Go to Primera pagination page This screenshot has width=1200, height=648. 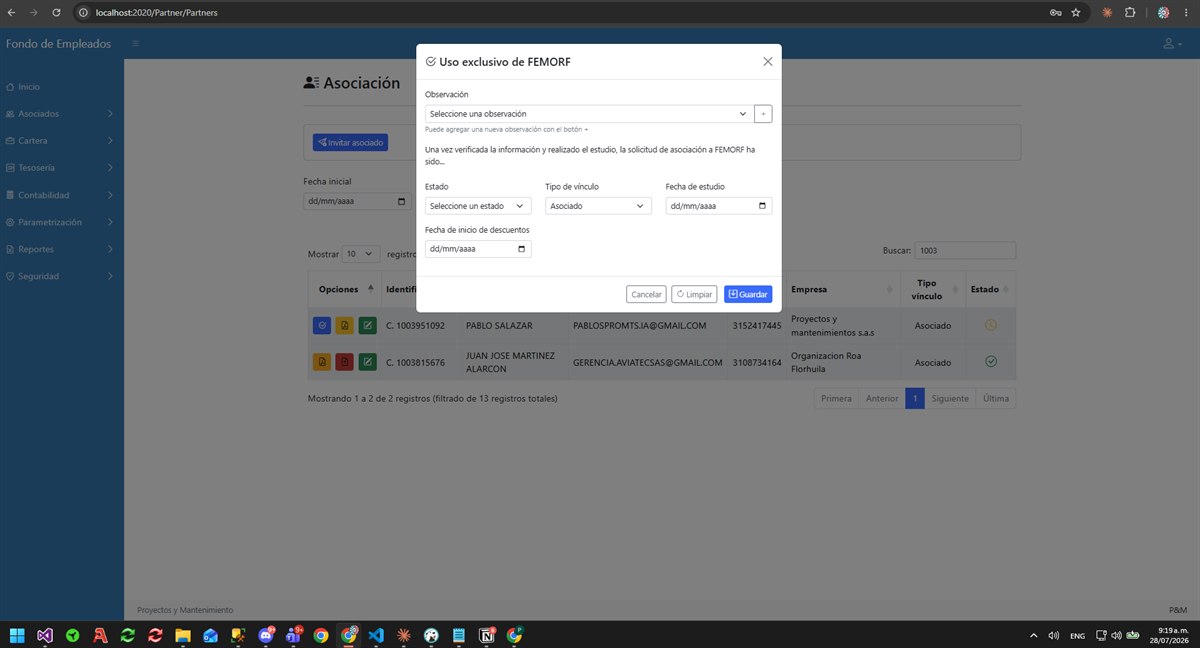pos(836,398)
